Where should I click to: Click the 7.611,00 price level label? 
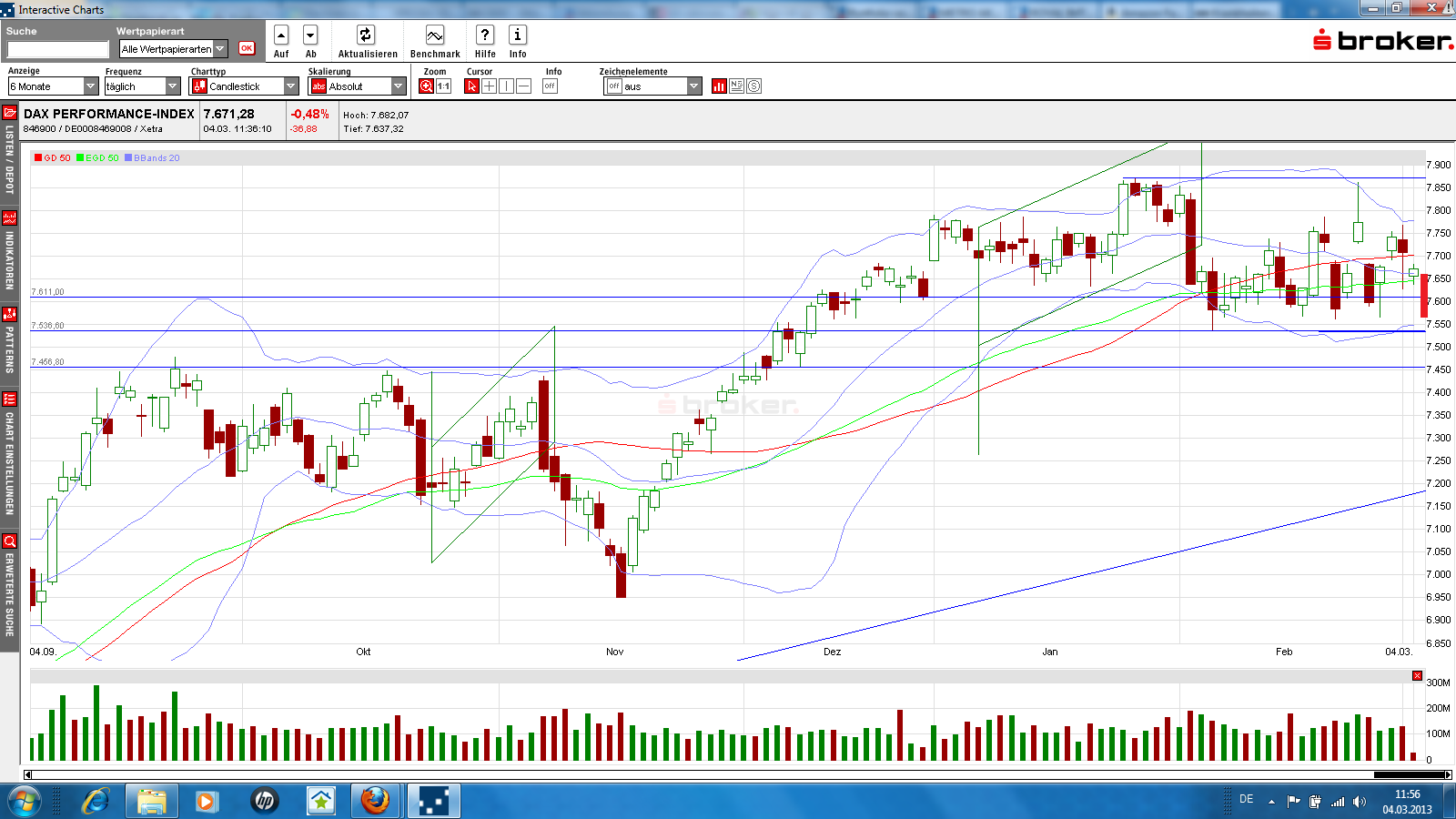(x=47, y=292)
